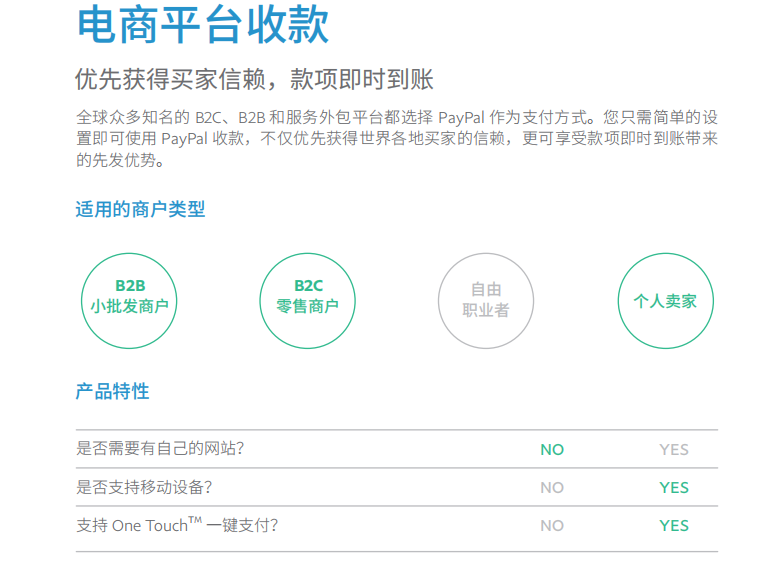Viewport: 766px width, 577px height.
Task: Click the 电商平台收款 title
Action: 203,24
